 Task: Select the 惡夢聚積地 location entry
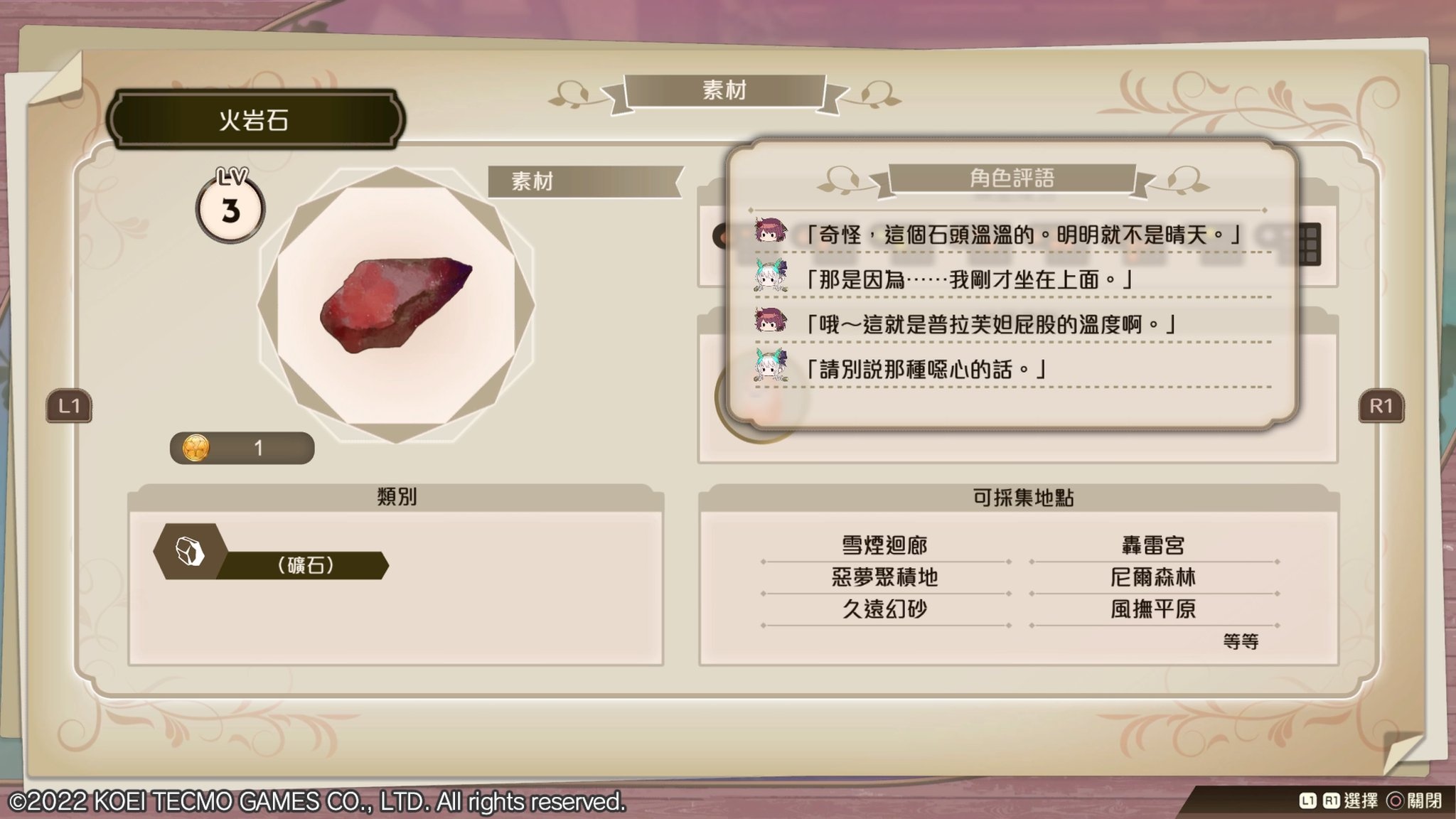click(x=885, y=577)
